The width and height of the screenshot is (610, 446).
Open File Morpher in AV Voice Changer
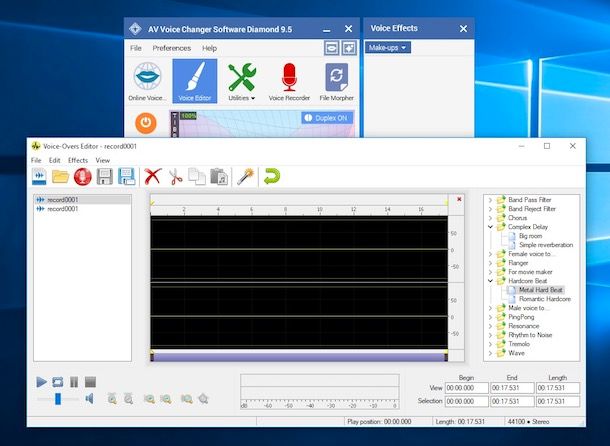(337, 81)
